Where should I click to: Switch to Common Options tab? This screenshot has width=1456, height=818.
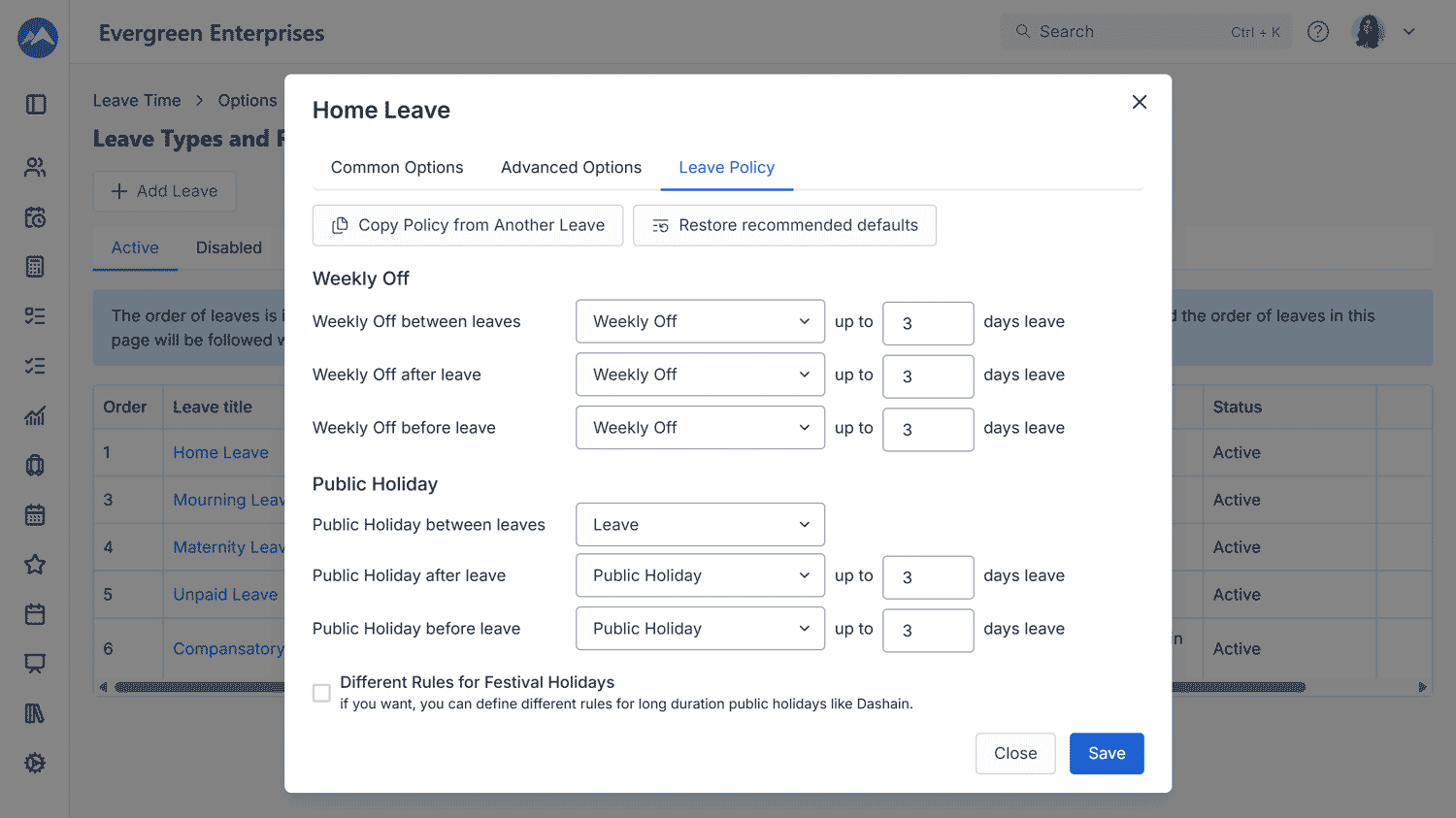pos(397,168)
